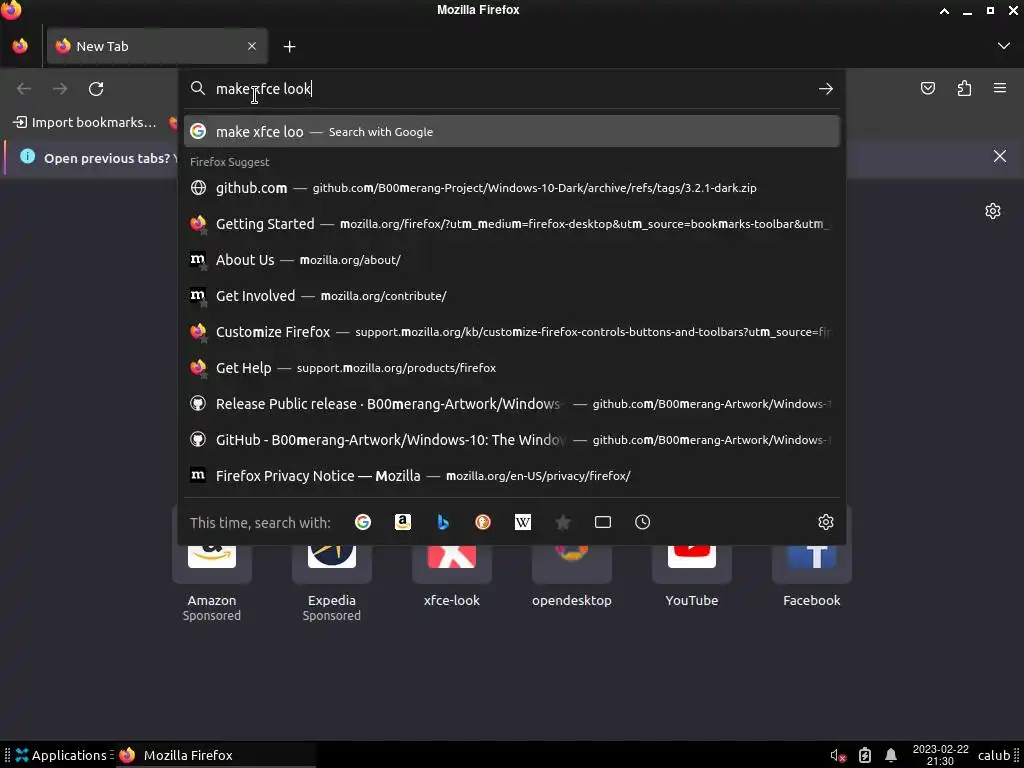Click the Firefox View icon left of tabs

point(20,46)
